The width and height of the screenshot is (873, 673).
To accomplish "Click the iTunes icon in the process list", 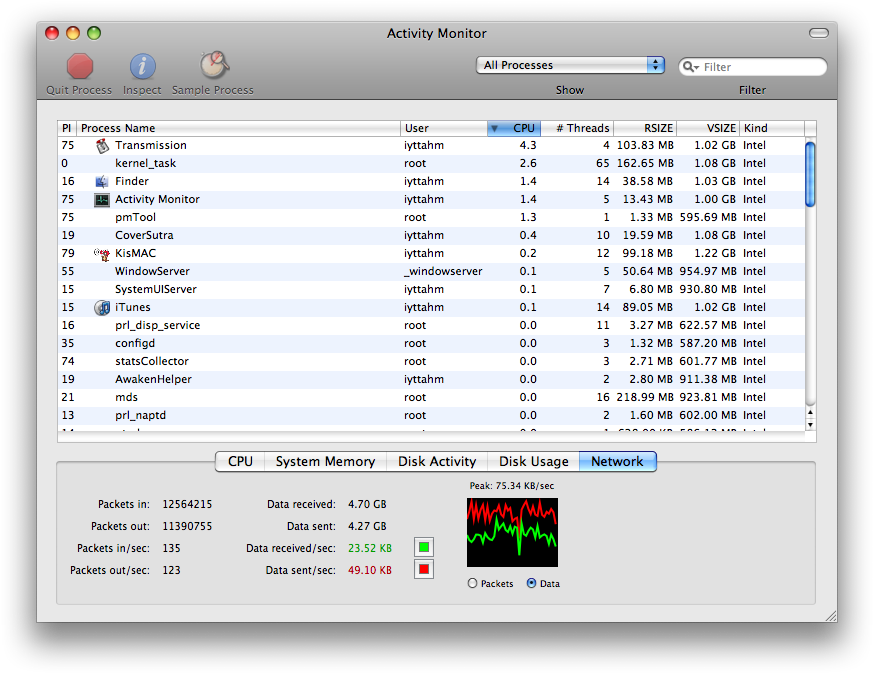I will (101, 307).
